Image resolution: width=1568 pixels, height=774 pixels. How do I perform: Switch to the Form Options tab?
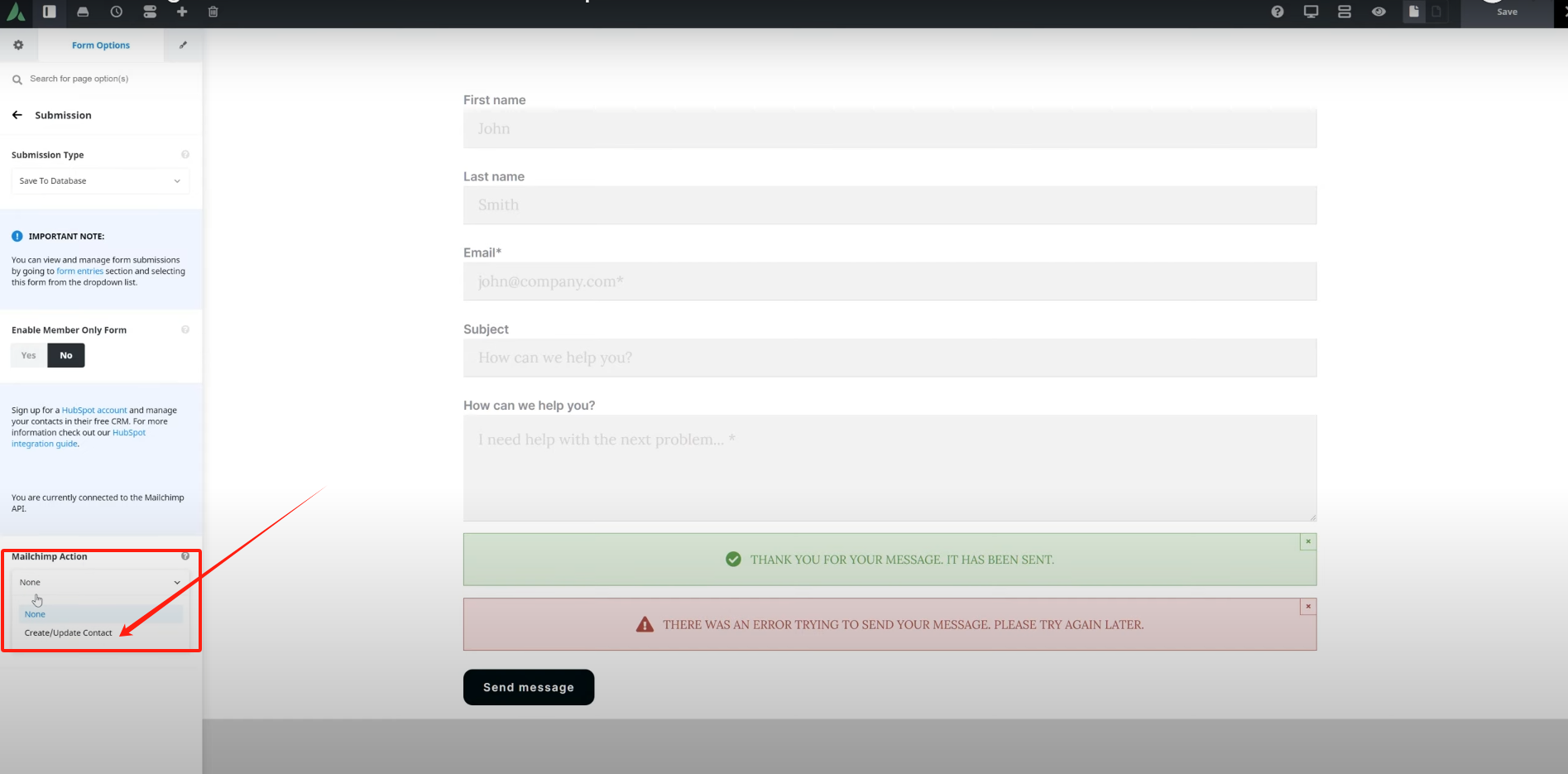pos(100,45)
